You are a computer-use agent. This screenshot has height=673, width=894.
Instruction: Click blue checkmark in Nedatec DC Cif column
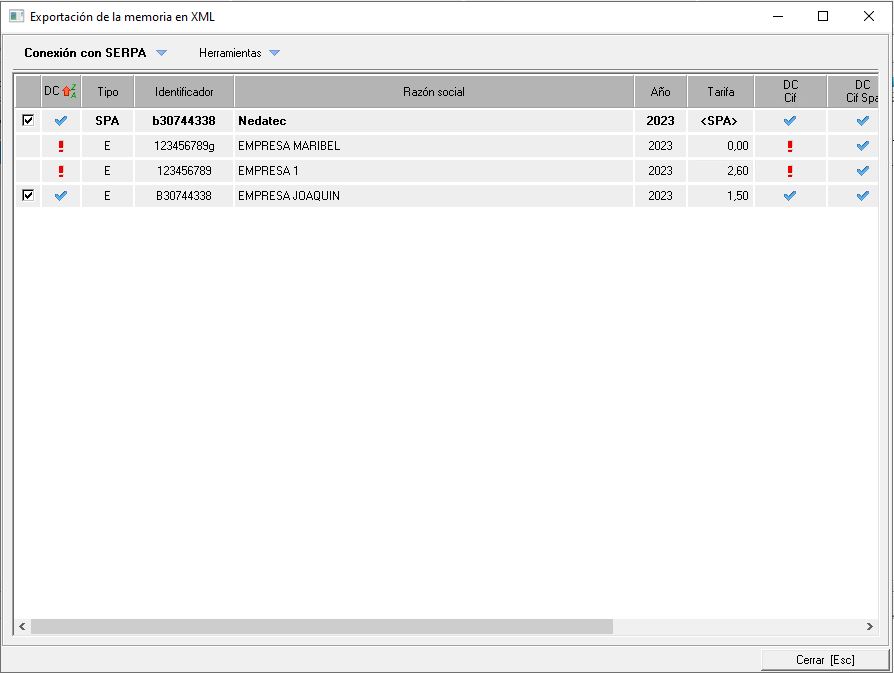point(790,121)
